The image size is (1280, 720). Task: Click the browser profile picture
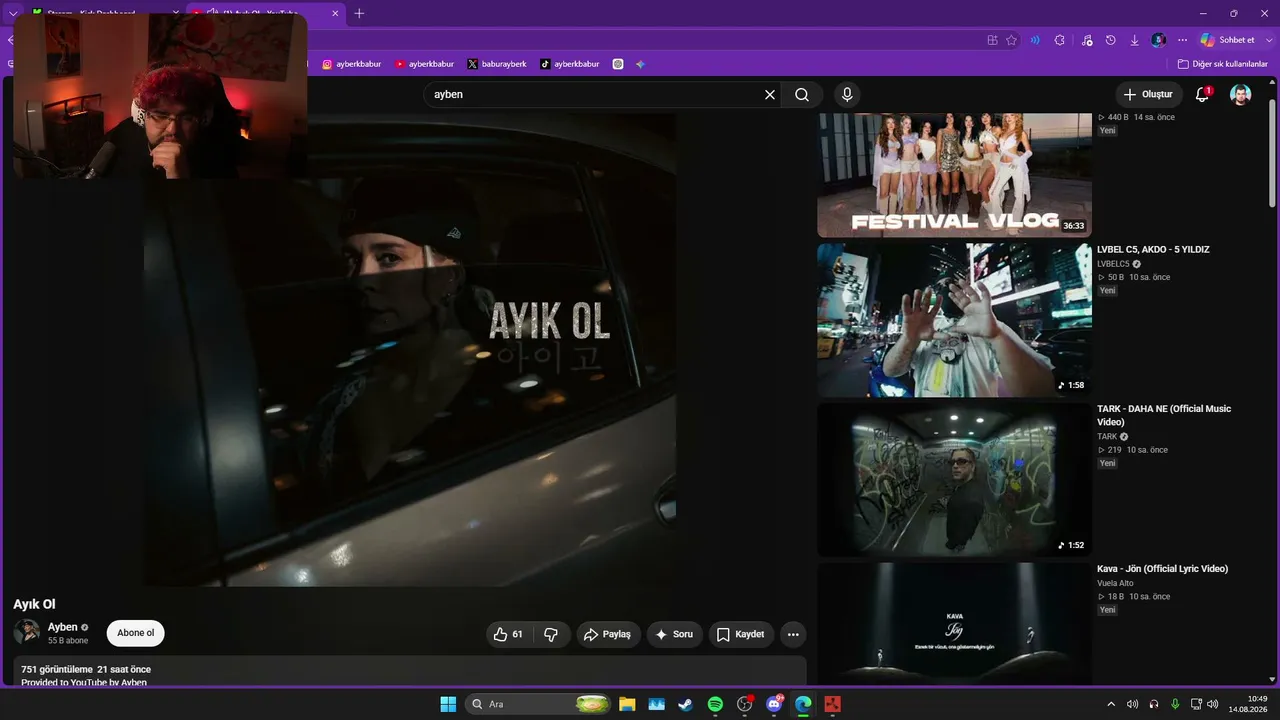tap(1158, 40)
